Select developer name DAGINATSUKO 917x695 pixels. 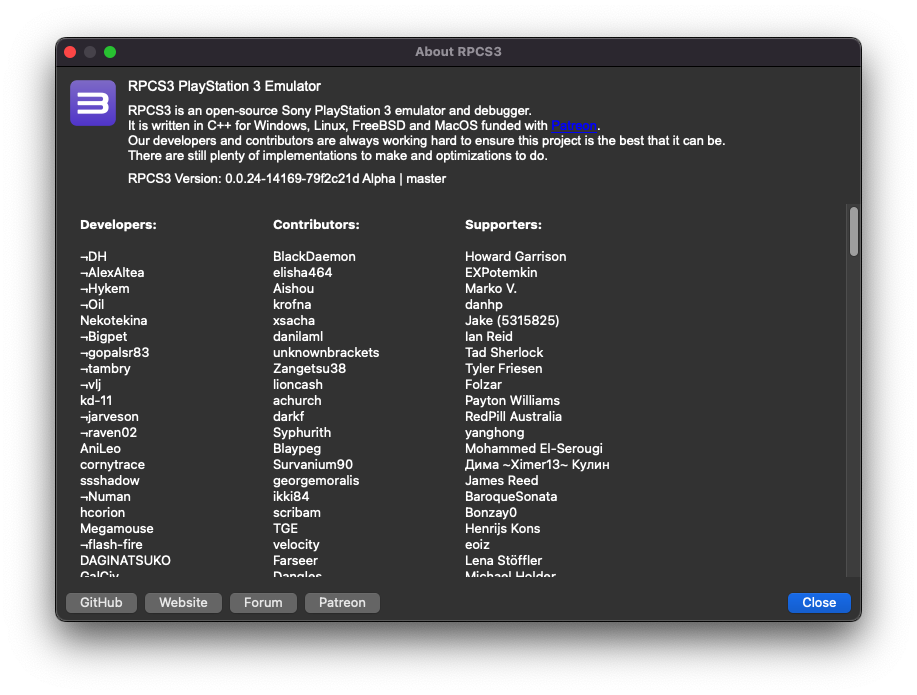tap(125, 560)
